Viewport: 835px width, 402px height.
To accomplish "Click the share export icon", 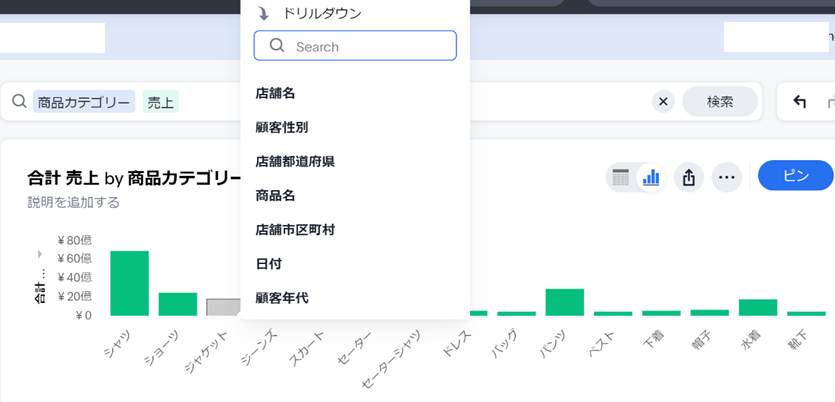I will (688, 178).
